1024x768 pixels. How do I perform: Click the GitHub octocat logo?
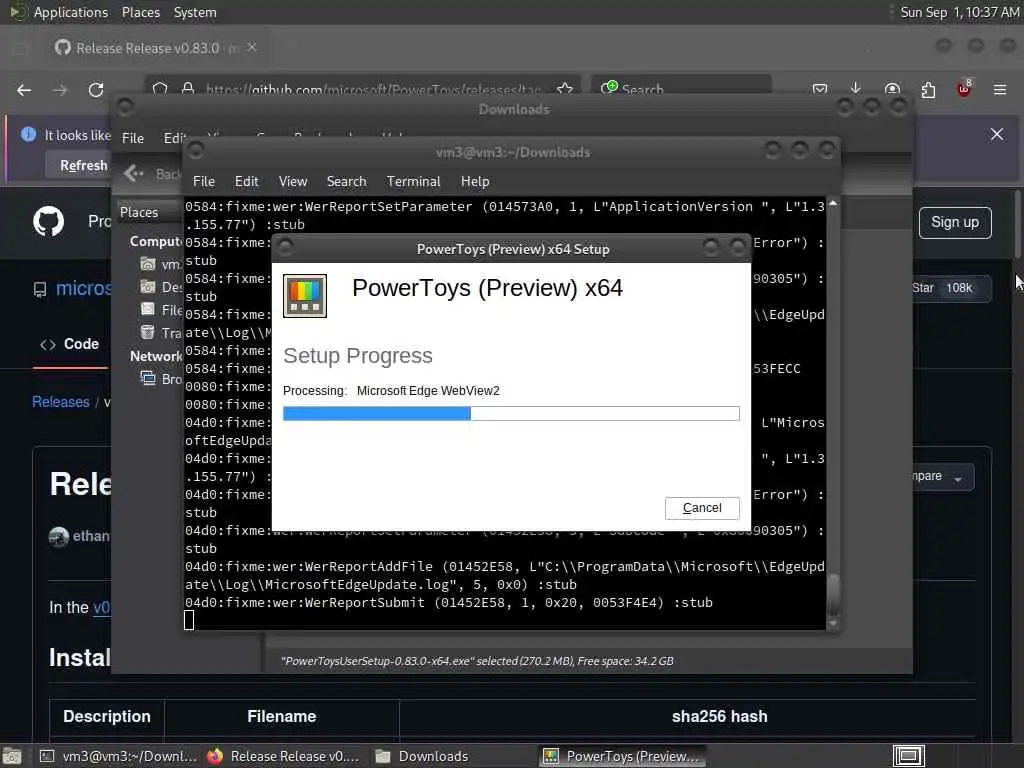(x=49, y=221)
